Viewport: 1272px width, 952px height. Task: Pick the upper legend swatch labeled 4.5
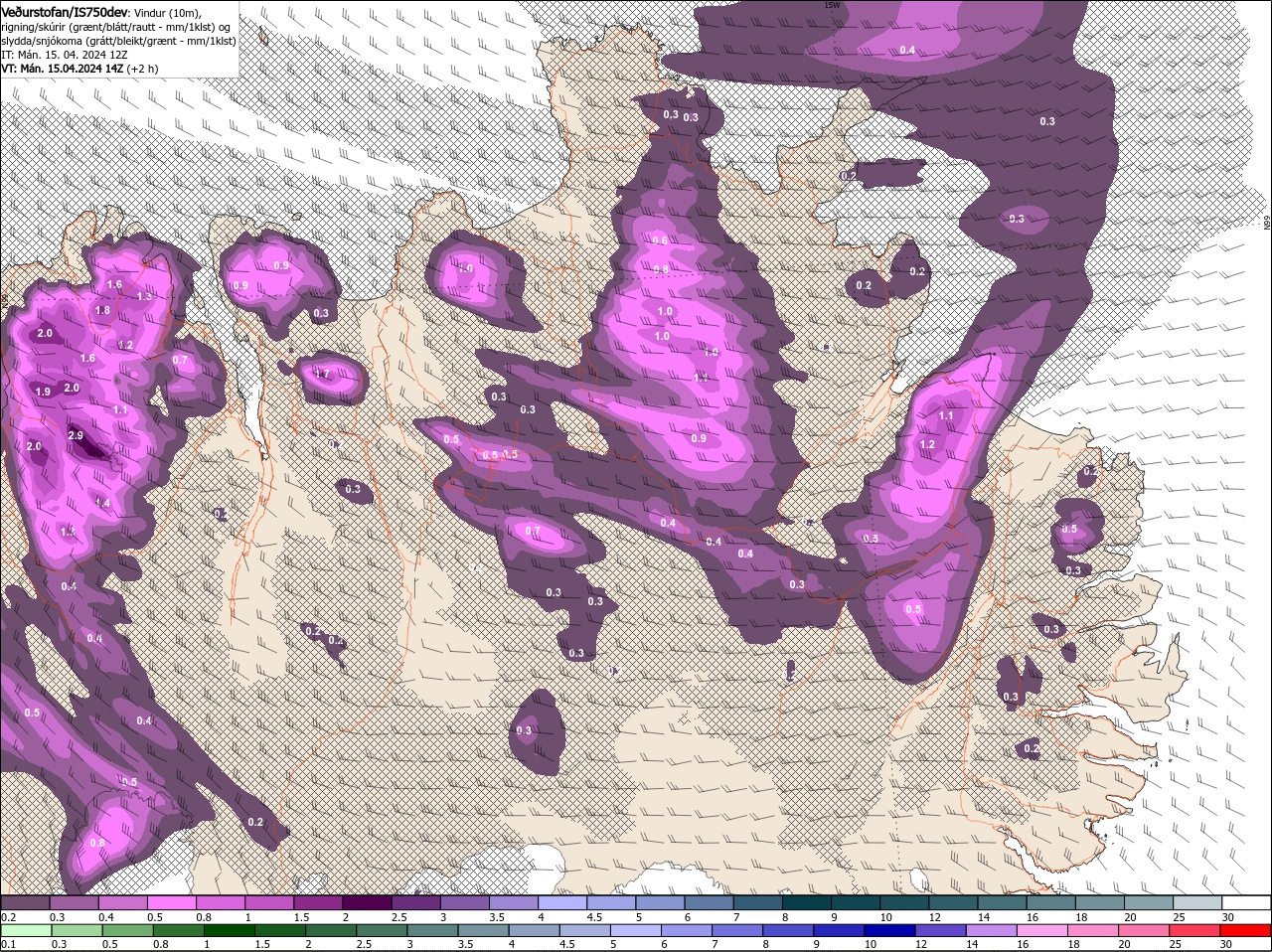coord(611,902)
